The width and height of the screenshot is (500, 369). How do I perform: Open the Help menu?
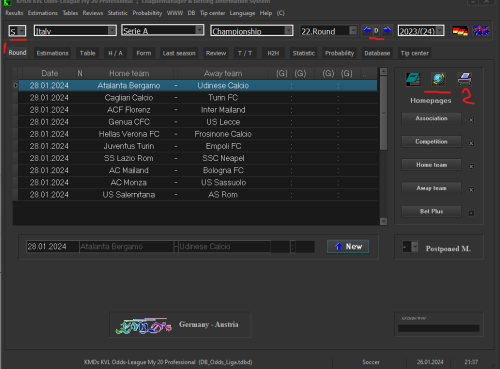266,13
